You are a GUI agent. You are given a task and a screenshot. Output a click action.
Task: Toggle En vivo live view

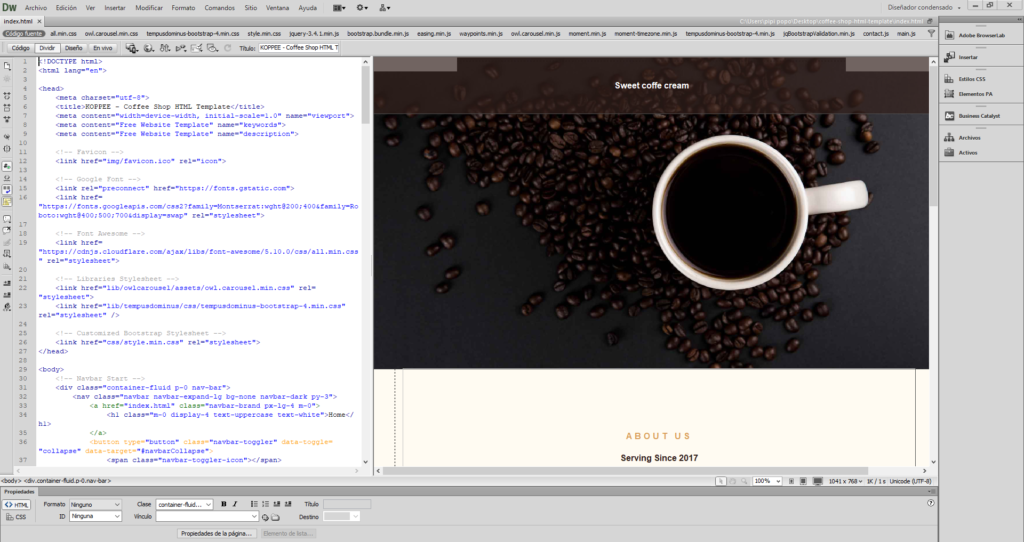[103, 47]
